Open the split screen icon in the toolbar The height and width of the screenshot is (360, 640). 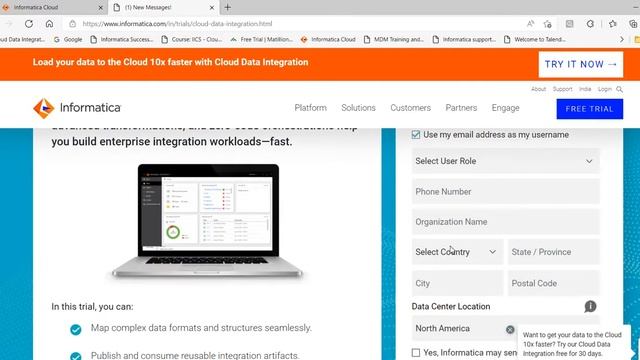569,24
